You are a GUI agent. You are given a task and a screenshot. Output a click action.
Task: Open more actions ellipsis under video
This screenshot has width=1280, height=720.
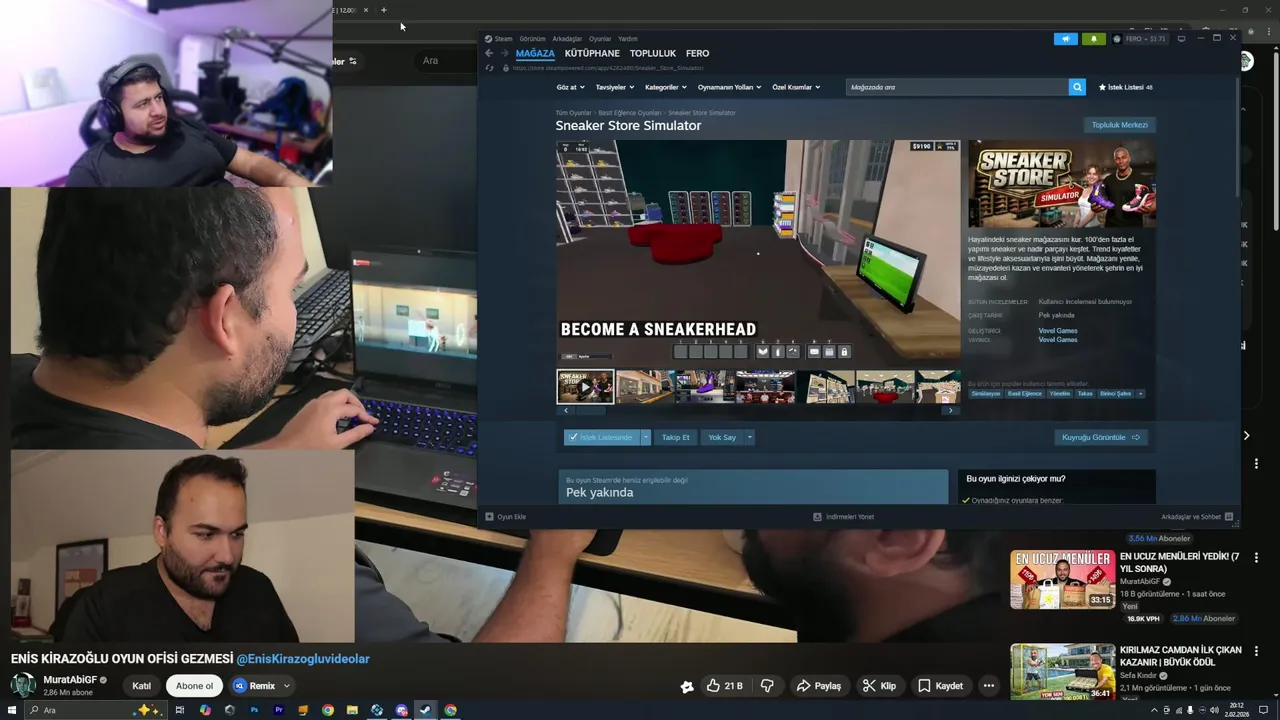[x=989, y=686]
